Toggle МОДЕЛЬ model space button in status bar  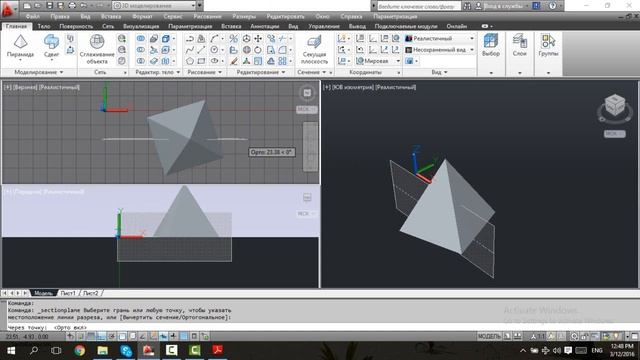pyautogui.click(x=489, y=336)
